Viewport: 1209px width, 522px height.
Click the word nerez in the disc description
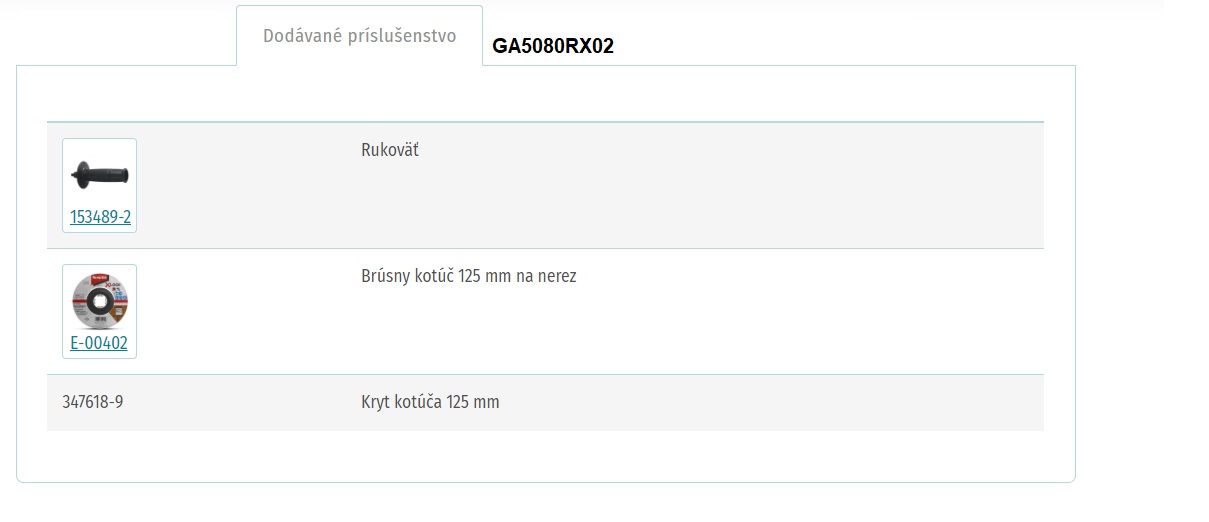coord(557,276)
